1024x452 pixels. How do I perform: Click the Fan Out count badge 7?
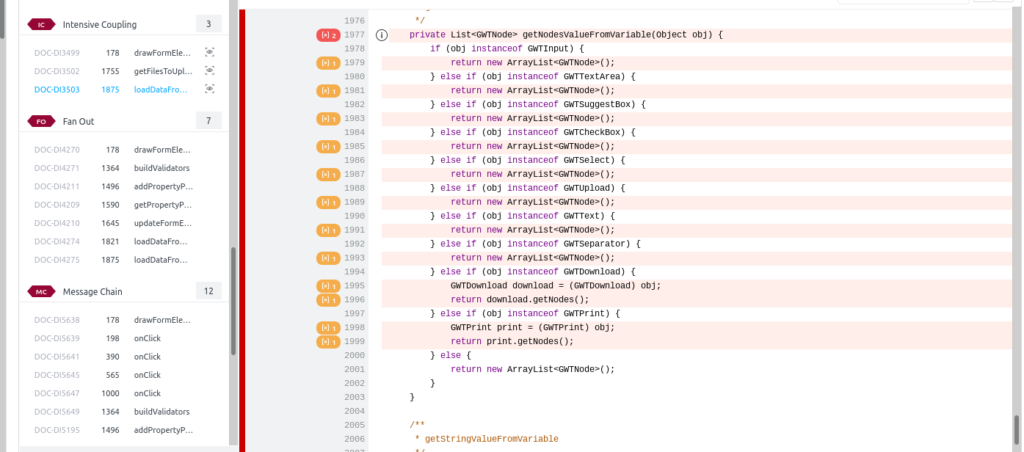click(208, 121)
